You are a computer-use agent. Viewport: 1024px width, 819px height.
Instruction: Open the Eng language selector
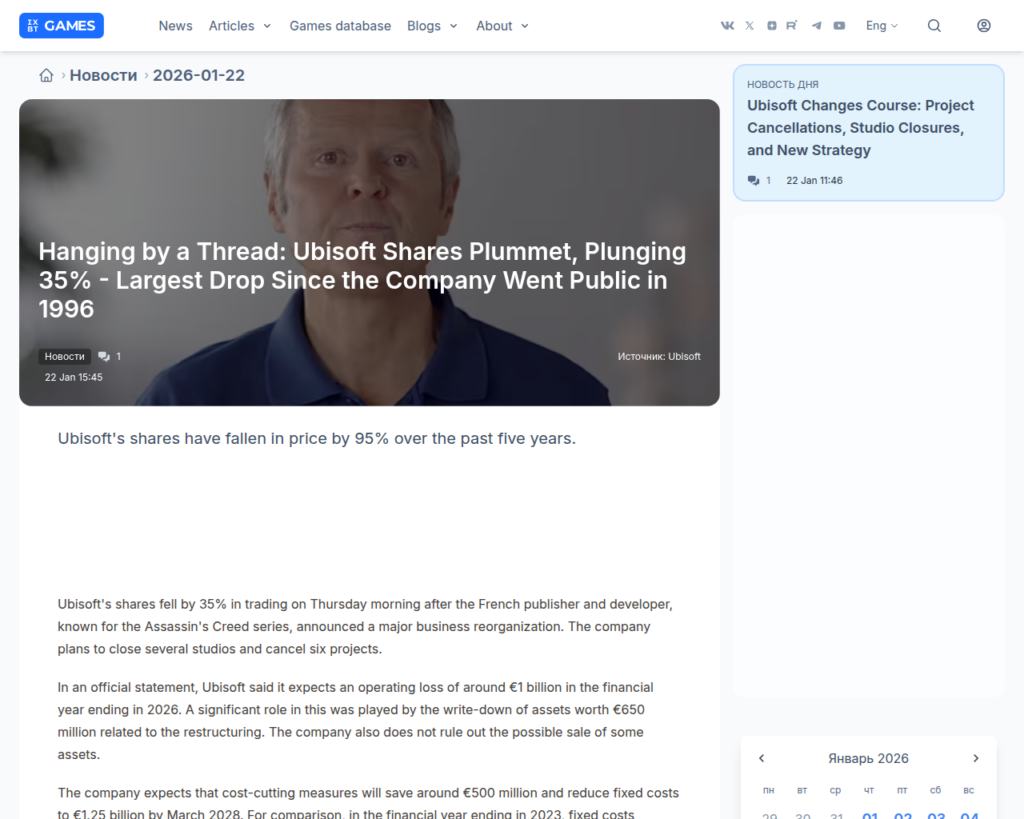coord(881,26)
